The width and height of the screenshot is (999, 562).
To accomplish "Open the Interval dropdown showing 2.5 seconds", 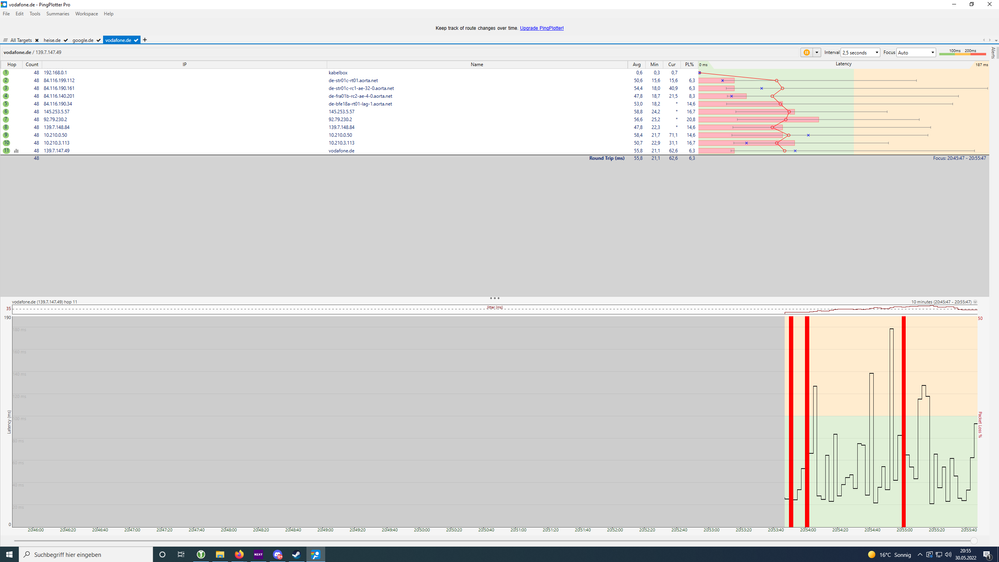I will 860,52.
